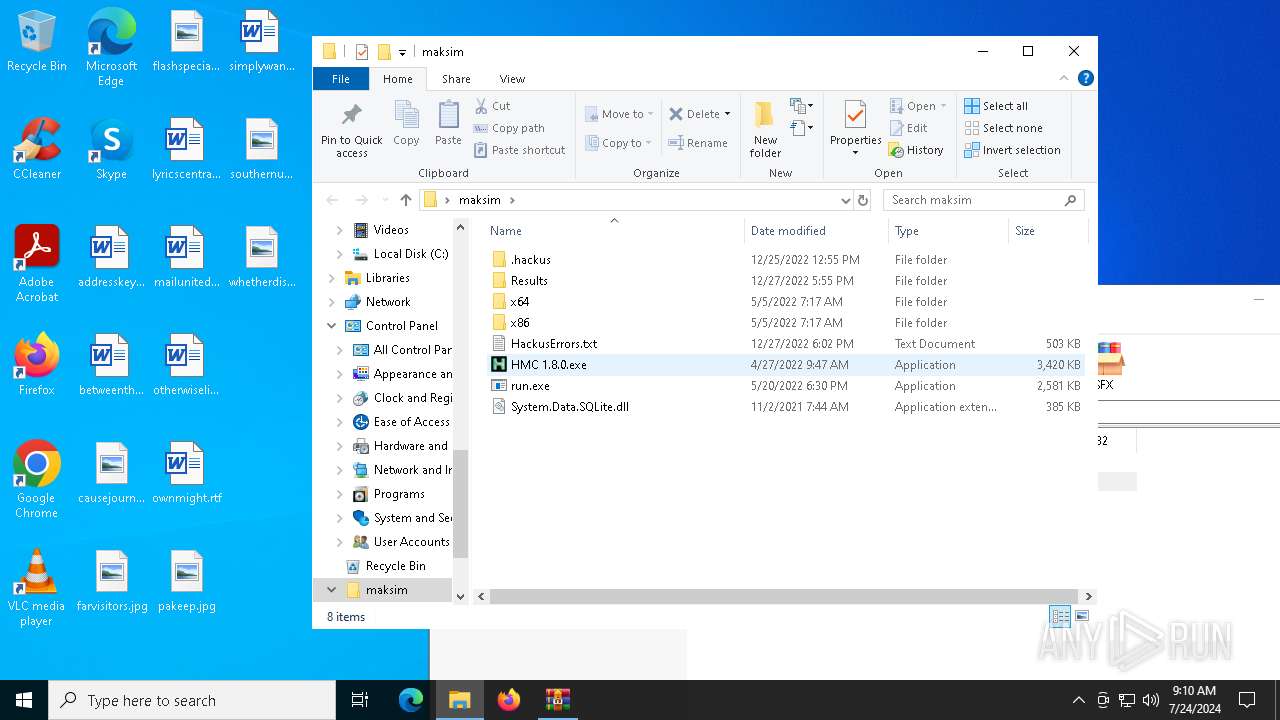Switch to the View ribbon tab
The height and width of the screenshot is (720, 1280).
pyautogui.click(x=512, y=79)
